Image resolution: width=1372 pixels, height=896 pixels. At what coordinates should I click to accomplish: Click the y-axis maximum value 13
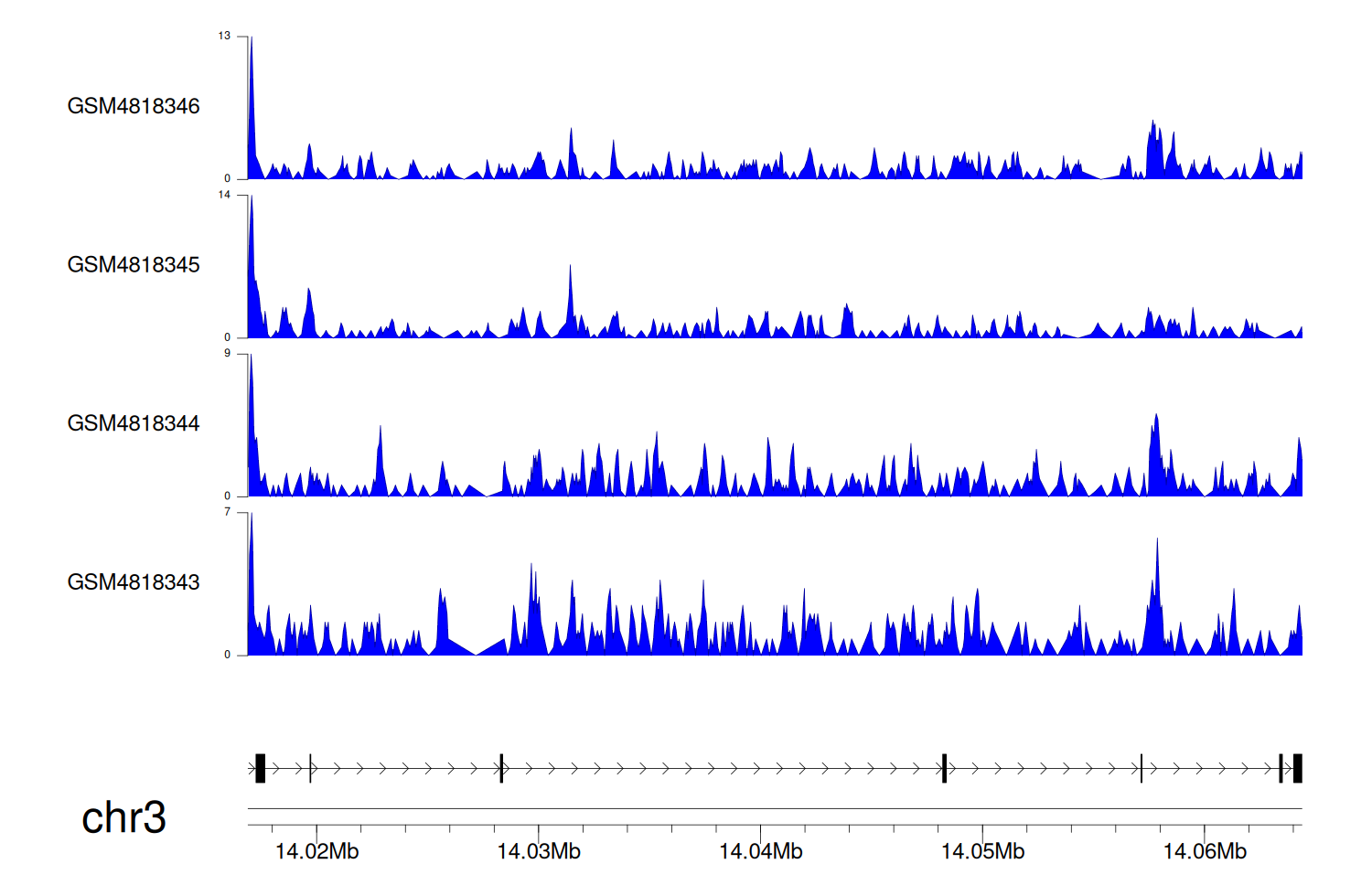click(224, 37)
